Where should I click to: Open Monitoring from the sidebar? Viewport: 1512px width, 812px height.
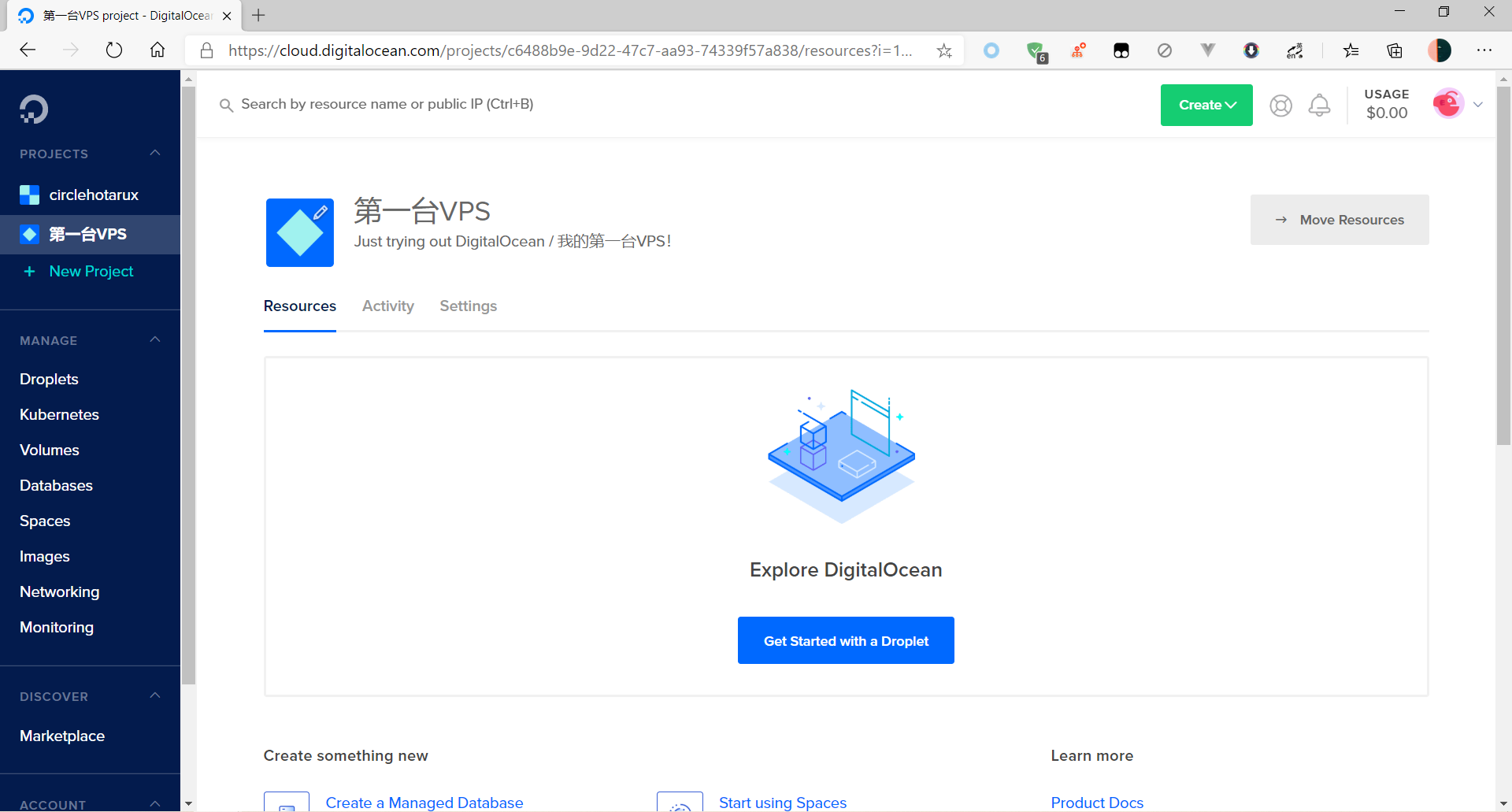click(x=57, y=627)
